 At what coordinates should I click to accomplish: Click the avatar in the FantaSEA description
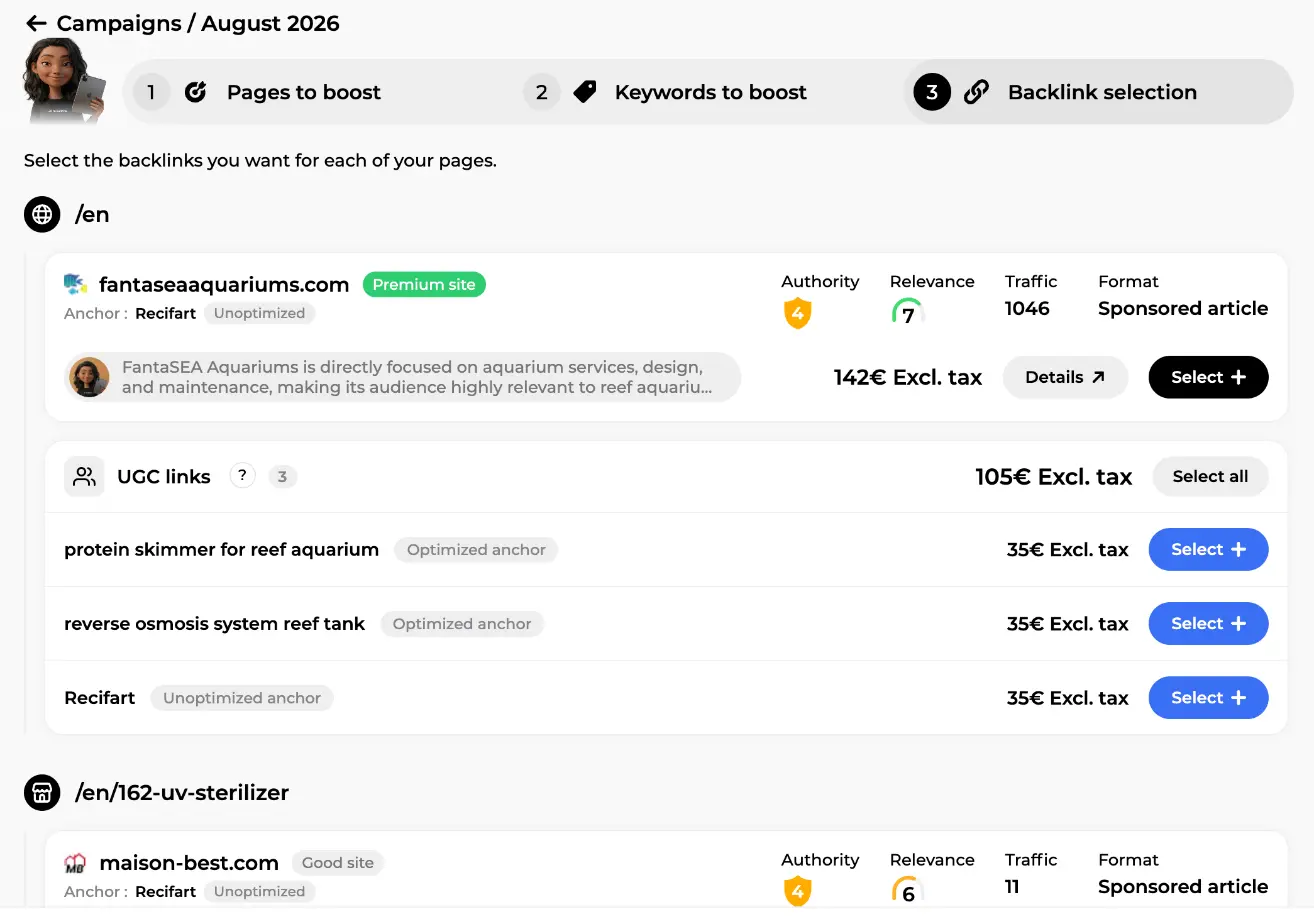89,377
